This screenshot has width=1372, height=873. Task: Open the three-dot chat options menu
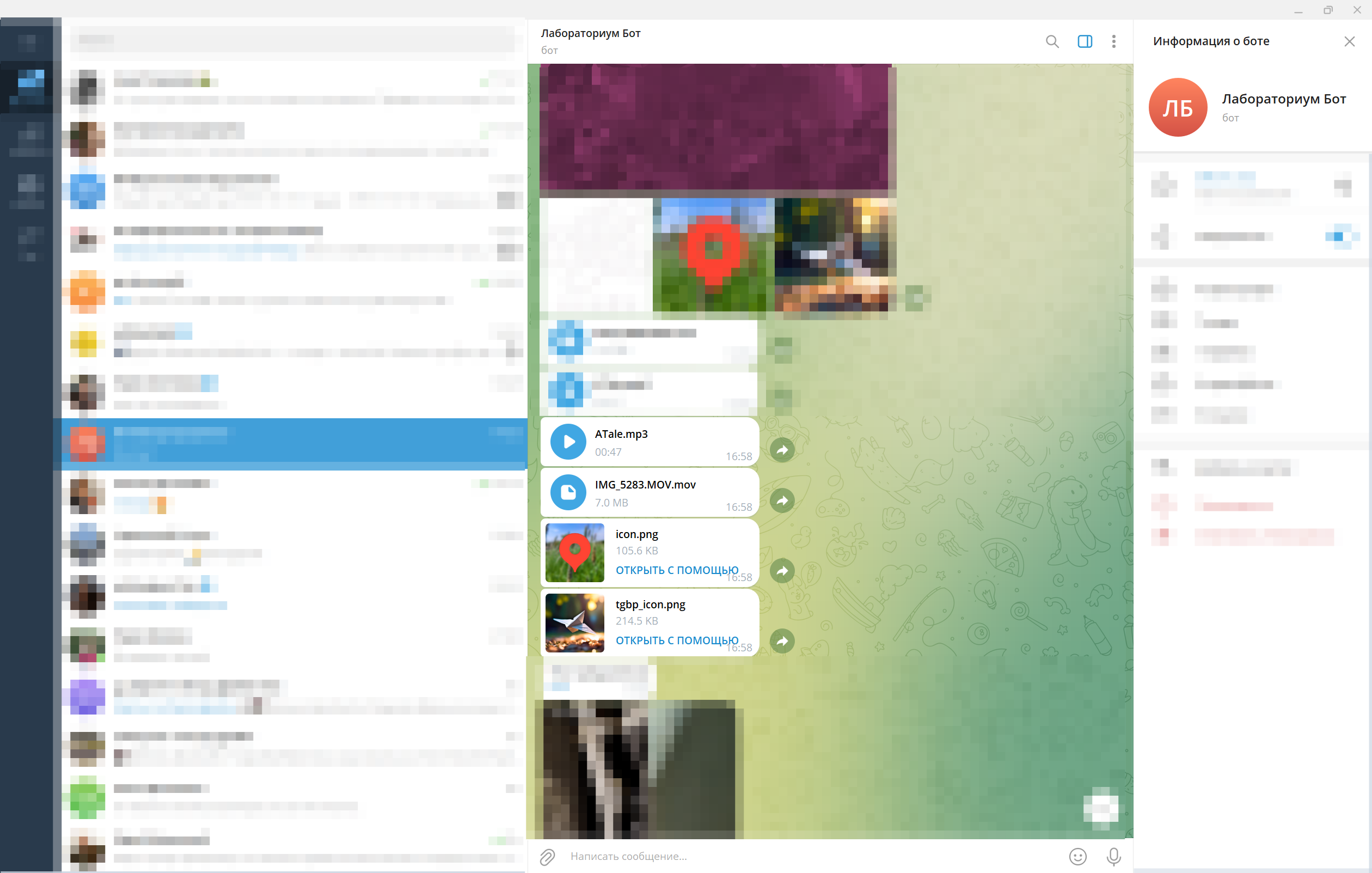pos(1113,41)
